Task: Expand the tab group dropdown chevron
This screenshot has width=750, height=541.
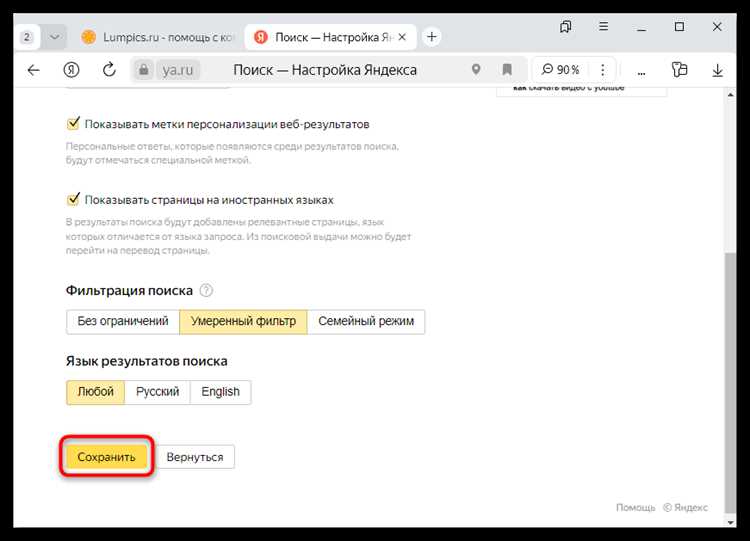Action: pos(55,37)
